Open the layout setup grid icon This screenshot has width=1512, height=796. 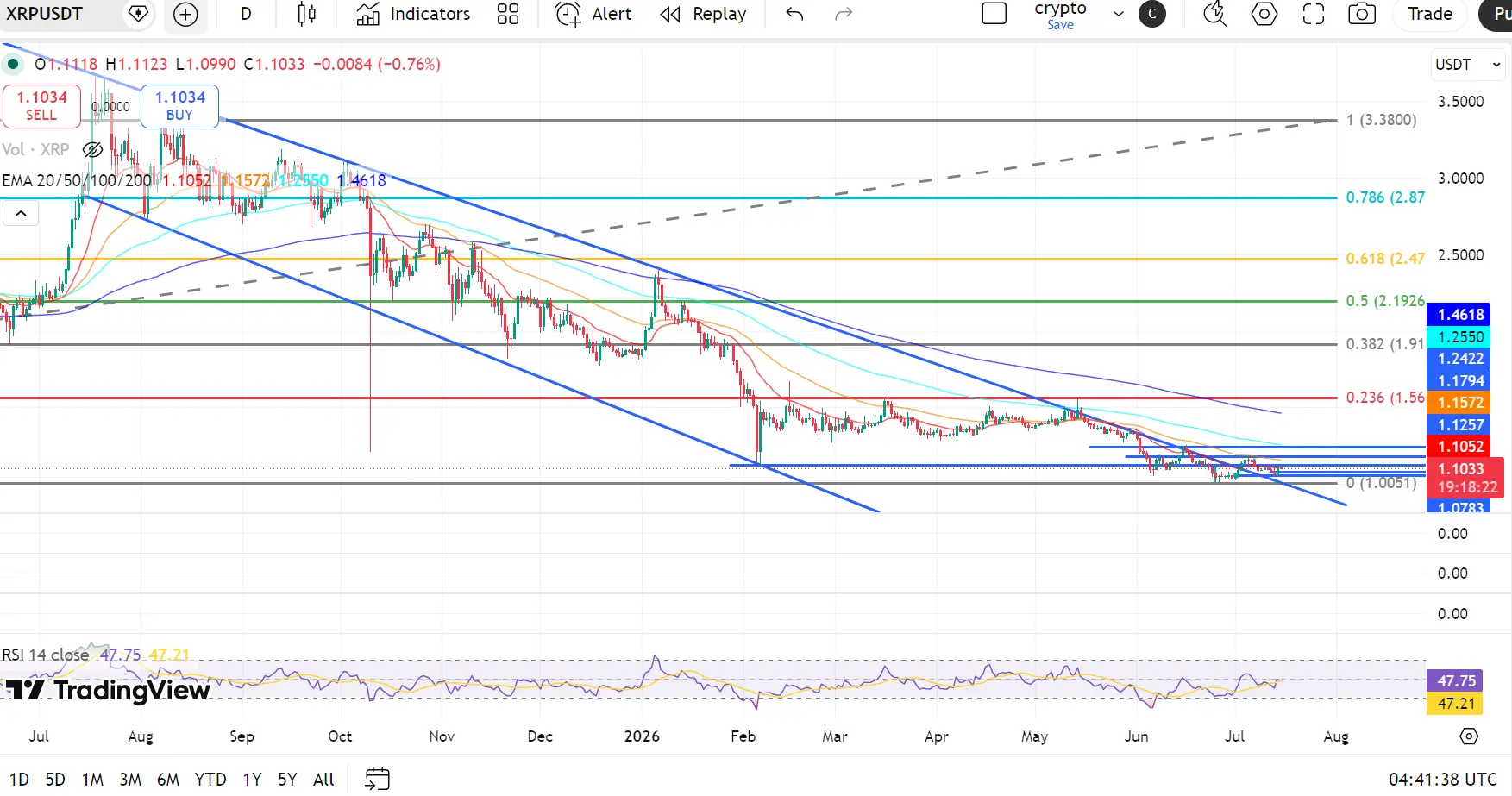click(508, 14)
